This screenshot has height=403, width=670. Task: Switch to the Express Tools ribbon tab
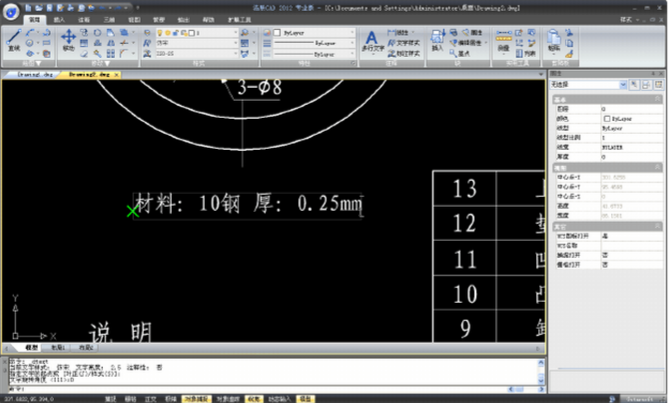(x=239, y=20)
